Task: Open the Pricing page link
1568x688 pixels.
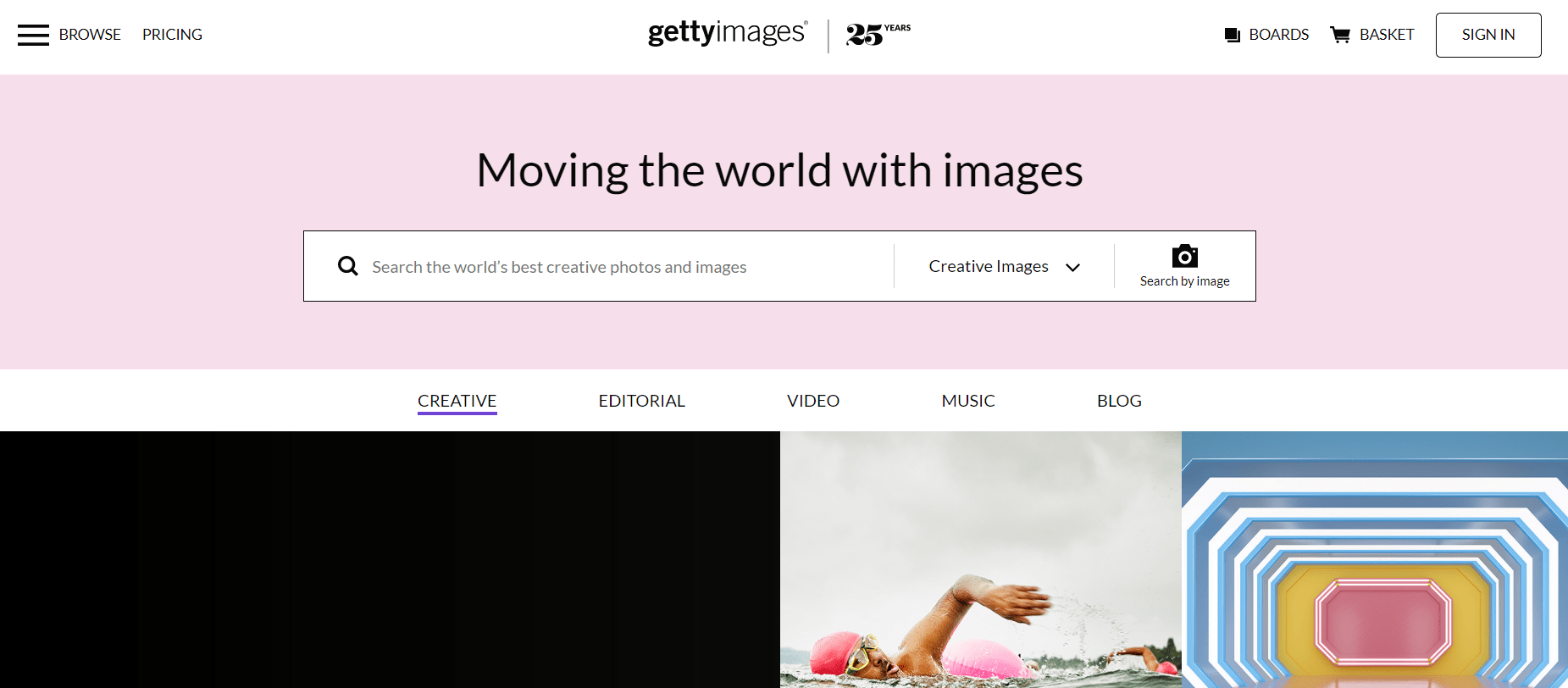Action: (172, 35)
